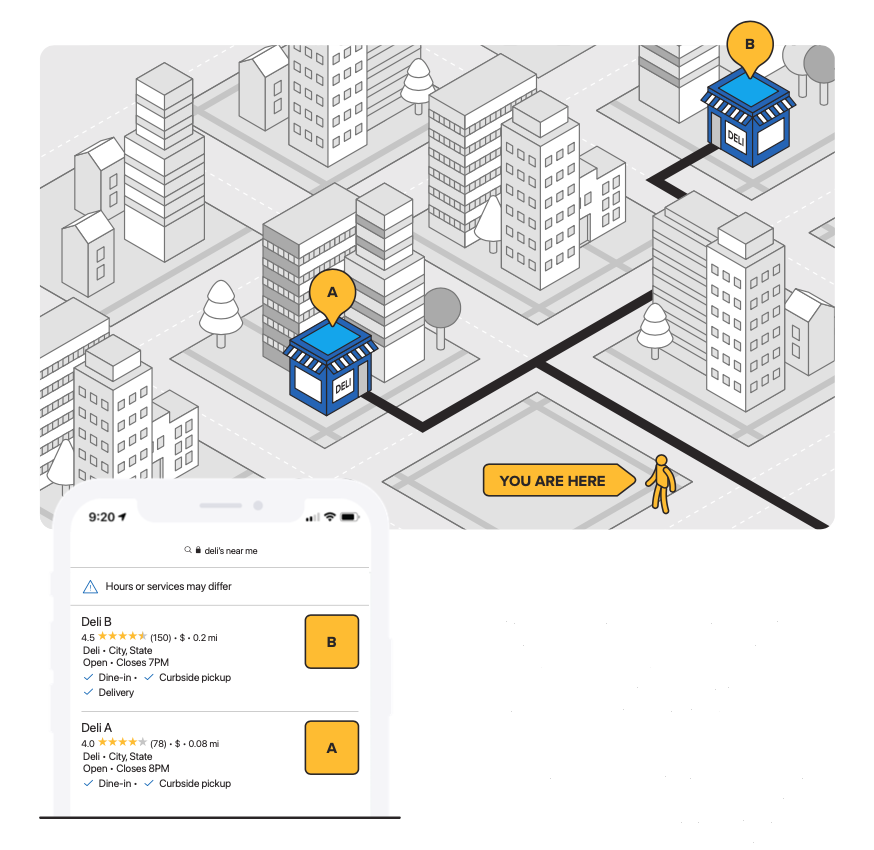Tap the cellular signal bars icon
Screen dimensions: 874x850
tap(313, 518)
